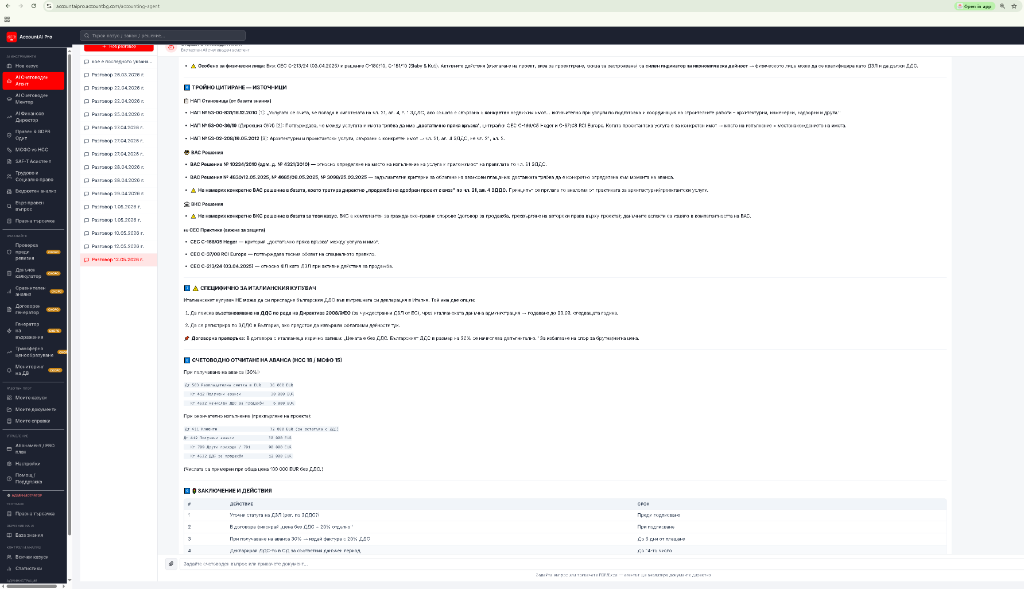Click the Open in app button
The image size is (1024, 589).
click(x=974, y=6)
